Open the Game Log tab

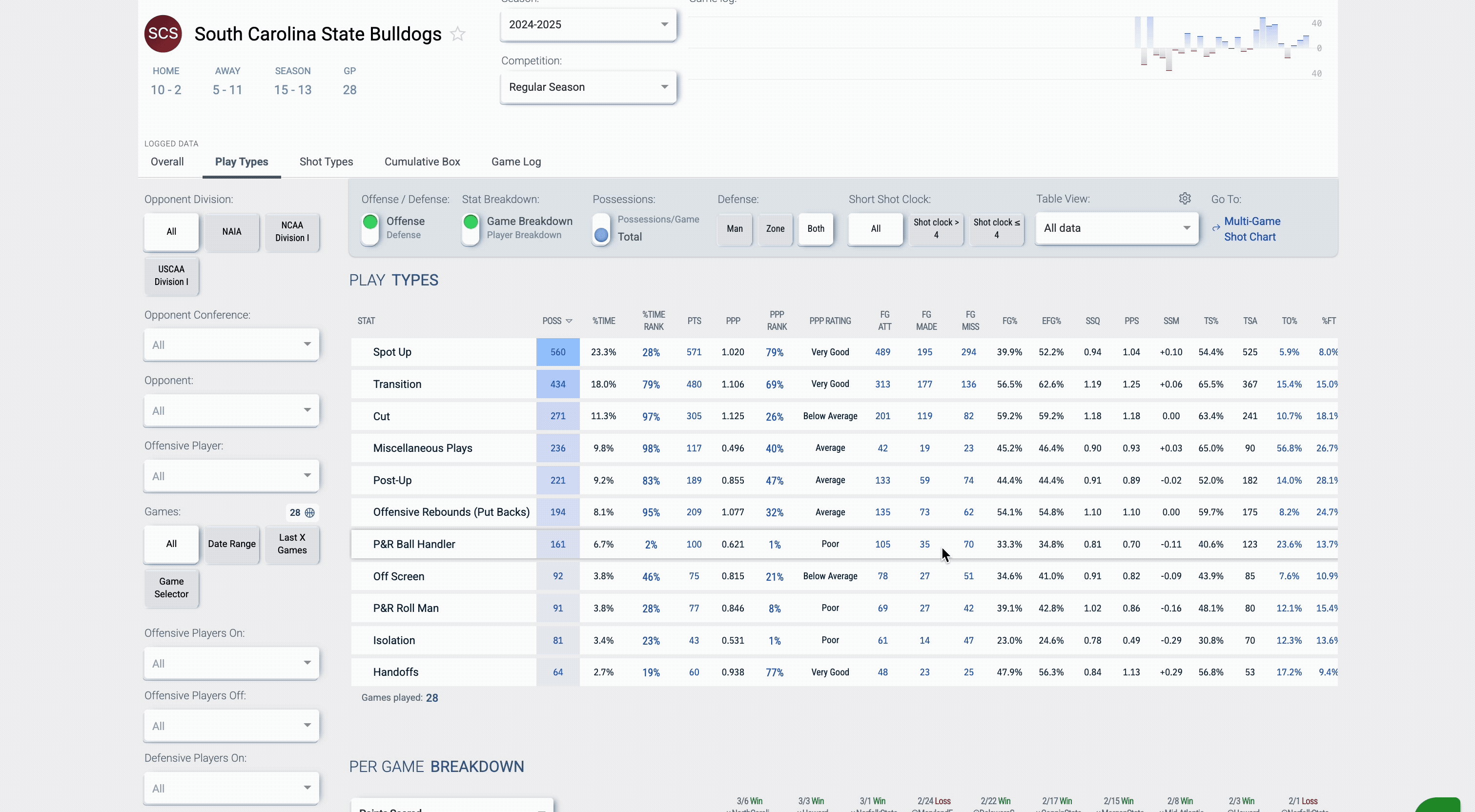(516, 162)
